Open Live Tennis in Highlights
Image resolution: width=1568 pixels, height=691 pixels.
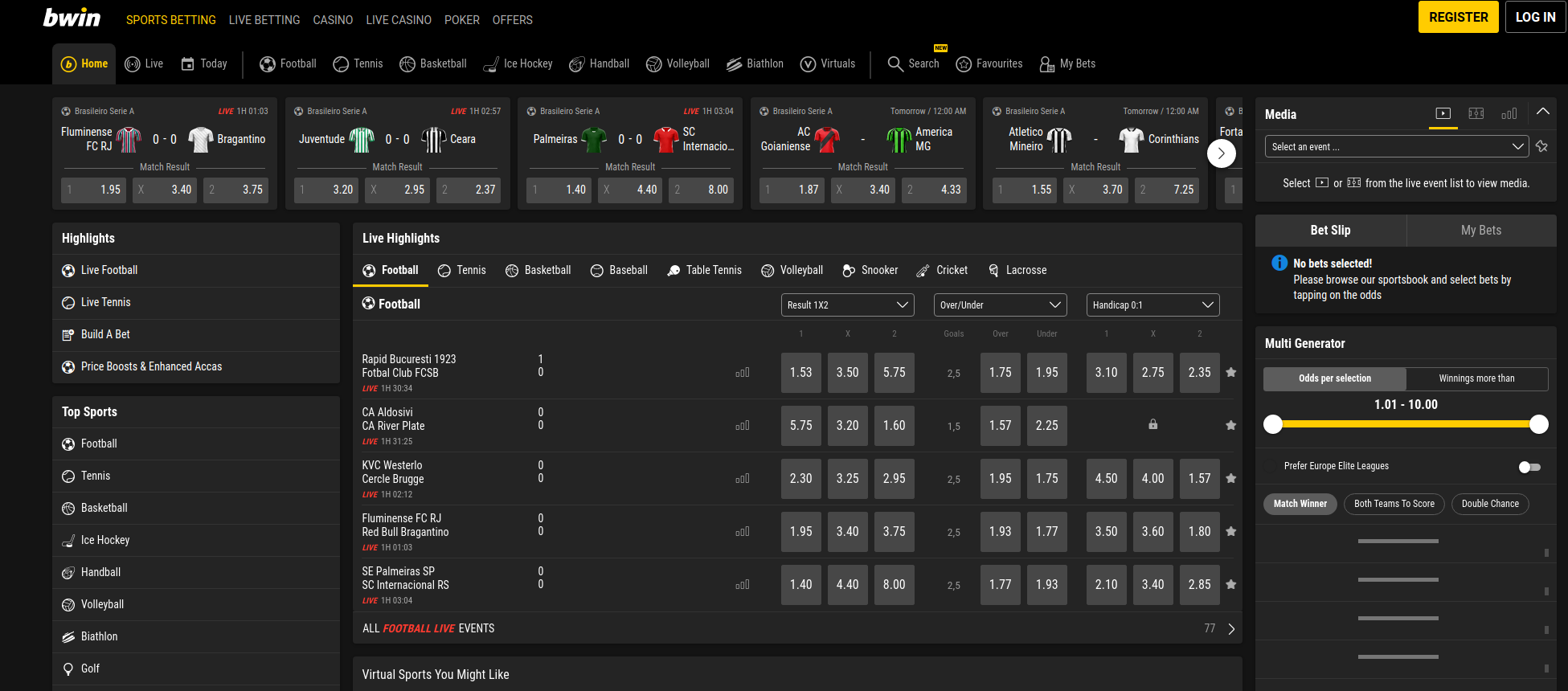click(x=196, y=302)
